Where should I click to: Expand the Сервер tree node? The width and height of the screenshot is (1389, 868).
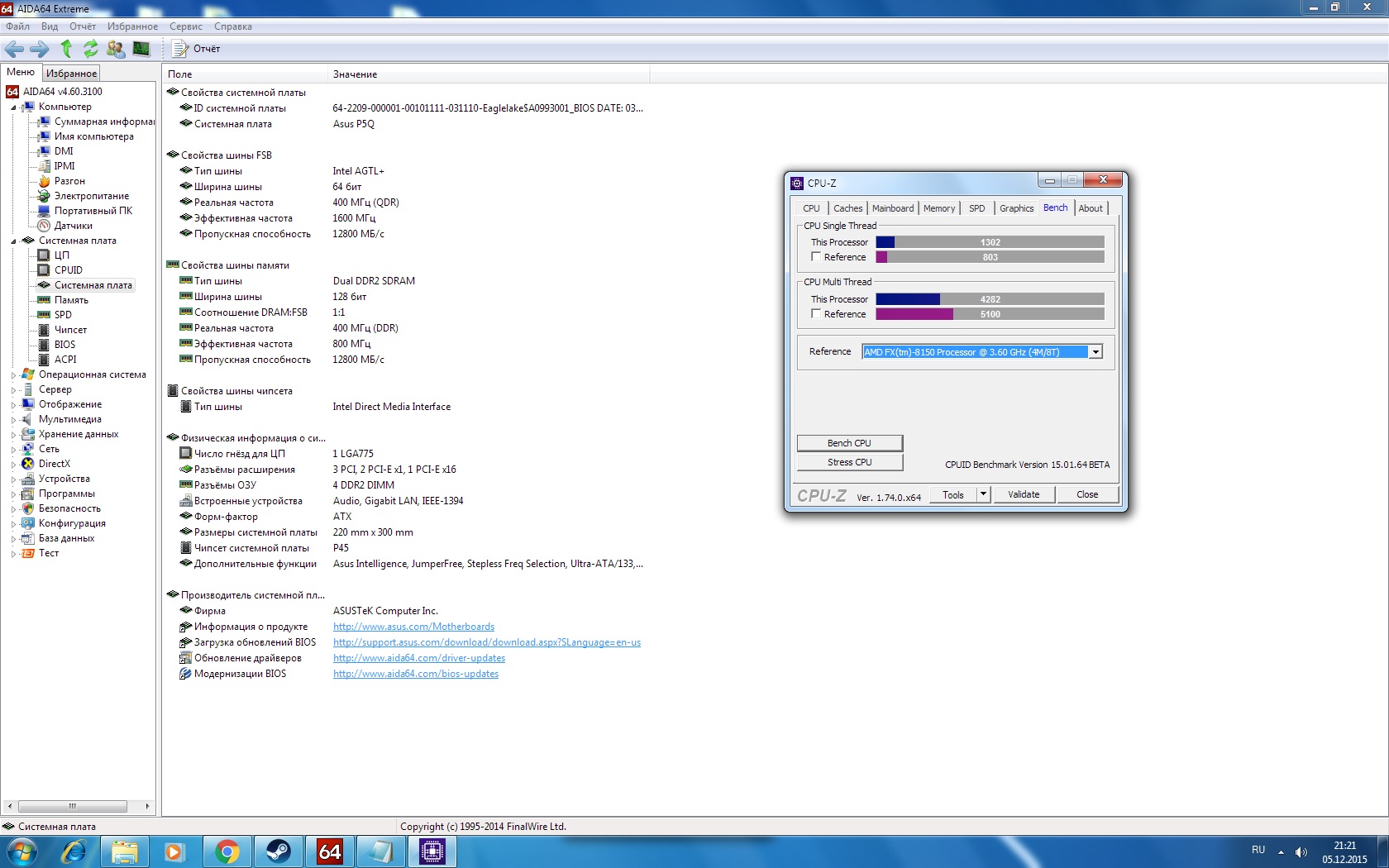pos(13,390)
